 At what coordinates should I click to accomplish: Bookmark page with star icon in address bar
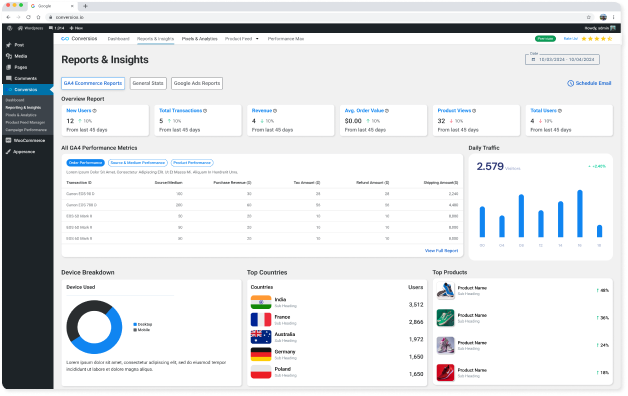pyautogui.click(x=589, y=17)
